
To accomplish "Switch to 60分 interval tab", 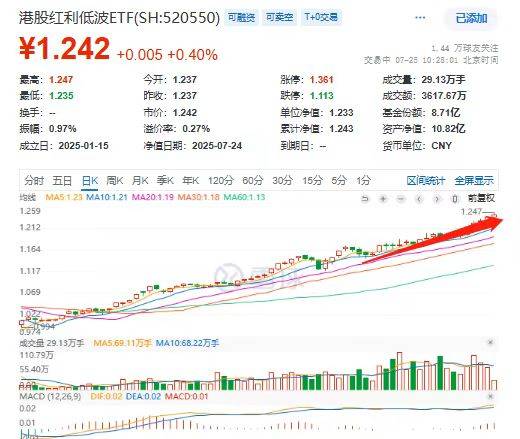I will coord(252,181).
